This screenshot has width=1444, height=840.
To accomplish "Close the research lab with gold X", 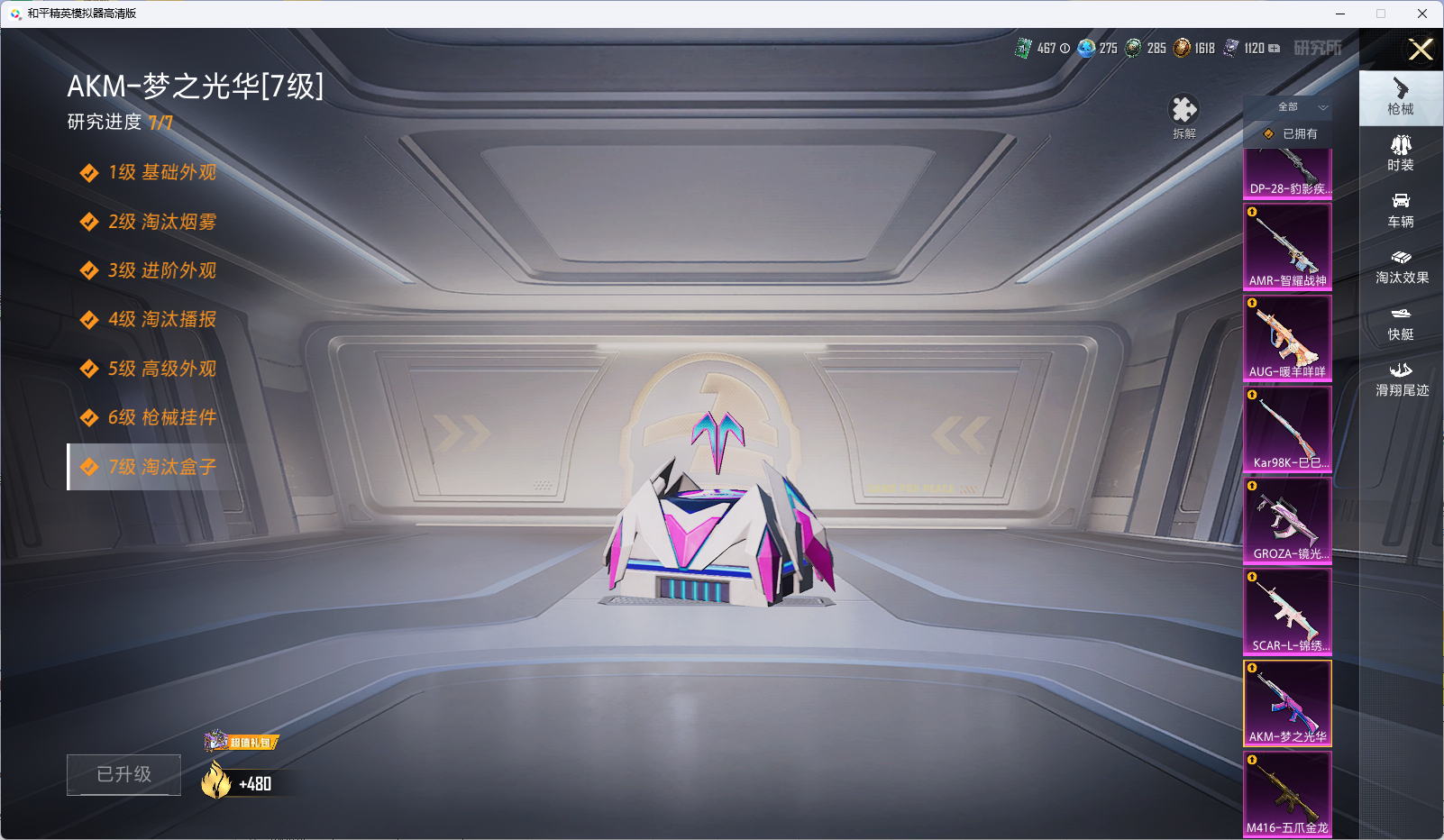I will [1421, 50].
